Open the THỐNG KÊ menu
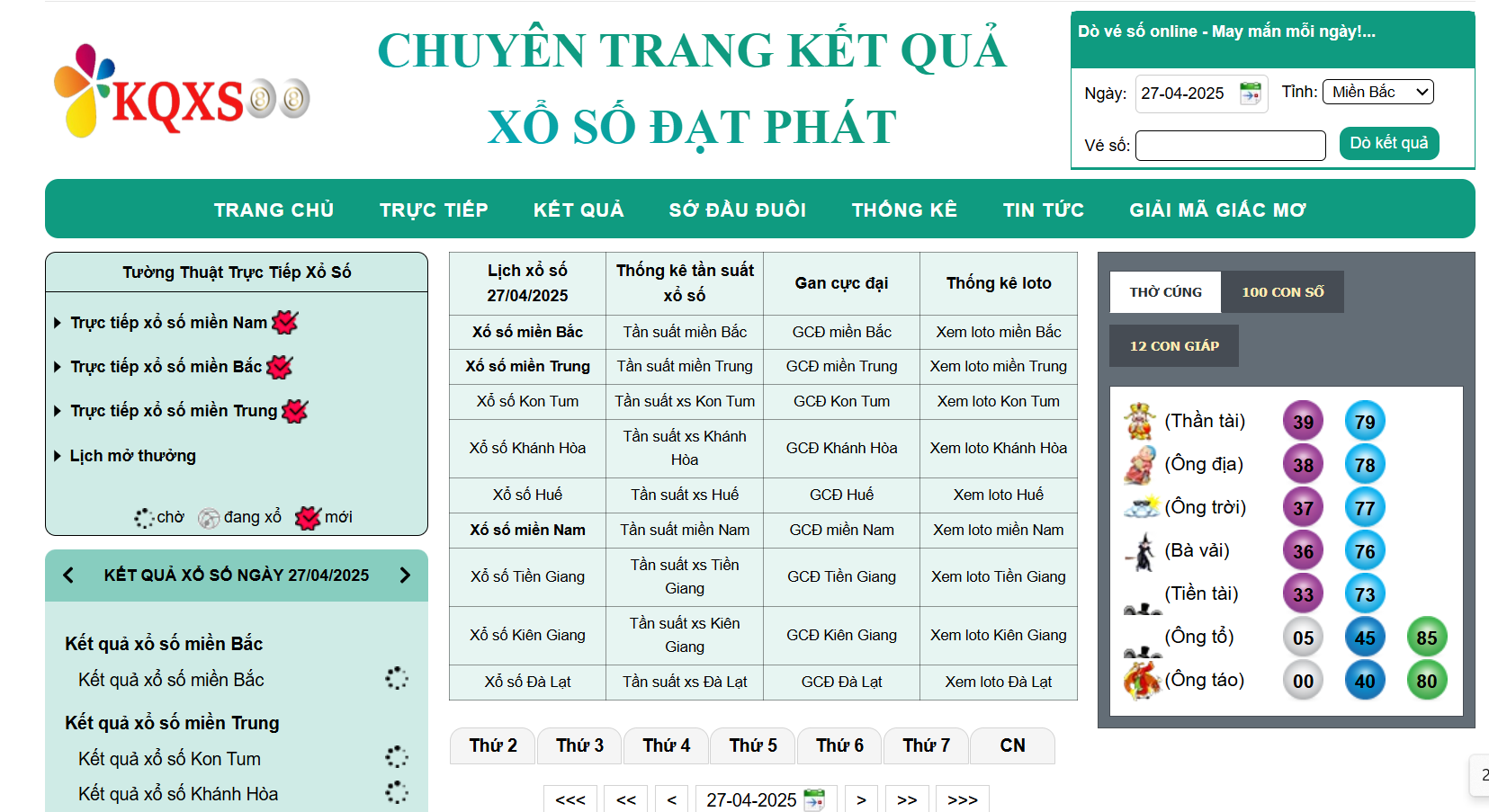This screenshot has width=1489, height=812. [904, 210]
